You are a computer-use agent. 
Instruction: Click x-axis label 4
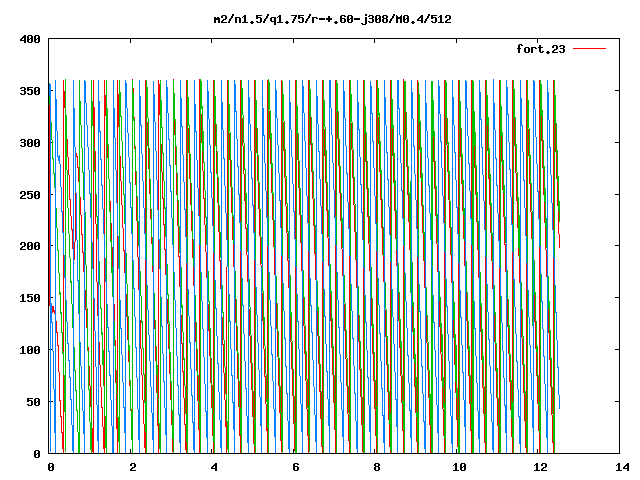(x=214, y=467)
